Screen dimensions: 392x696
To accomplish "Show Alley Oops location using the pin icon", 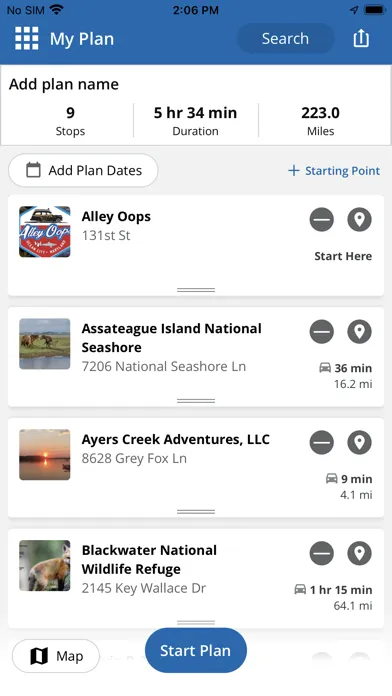I will point(359,220).
